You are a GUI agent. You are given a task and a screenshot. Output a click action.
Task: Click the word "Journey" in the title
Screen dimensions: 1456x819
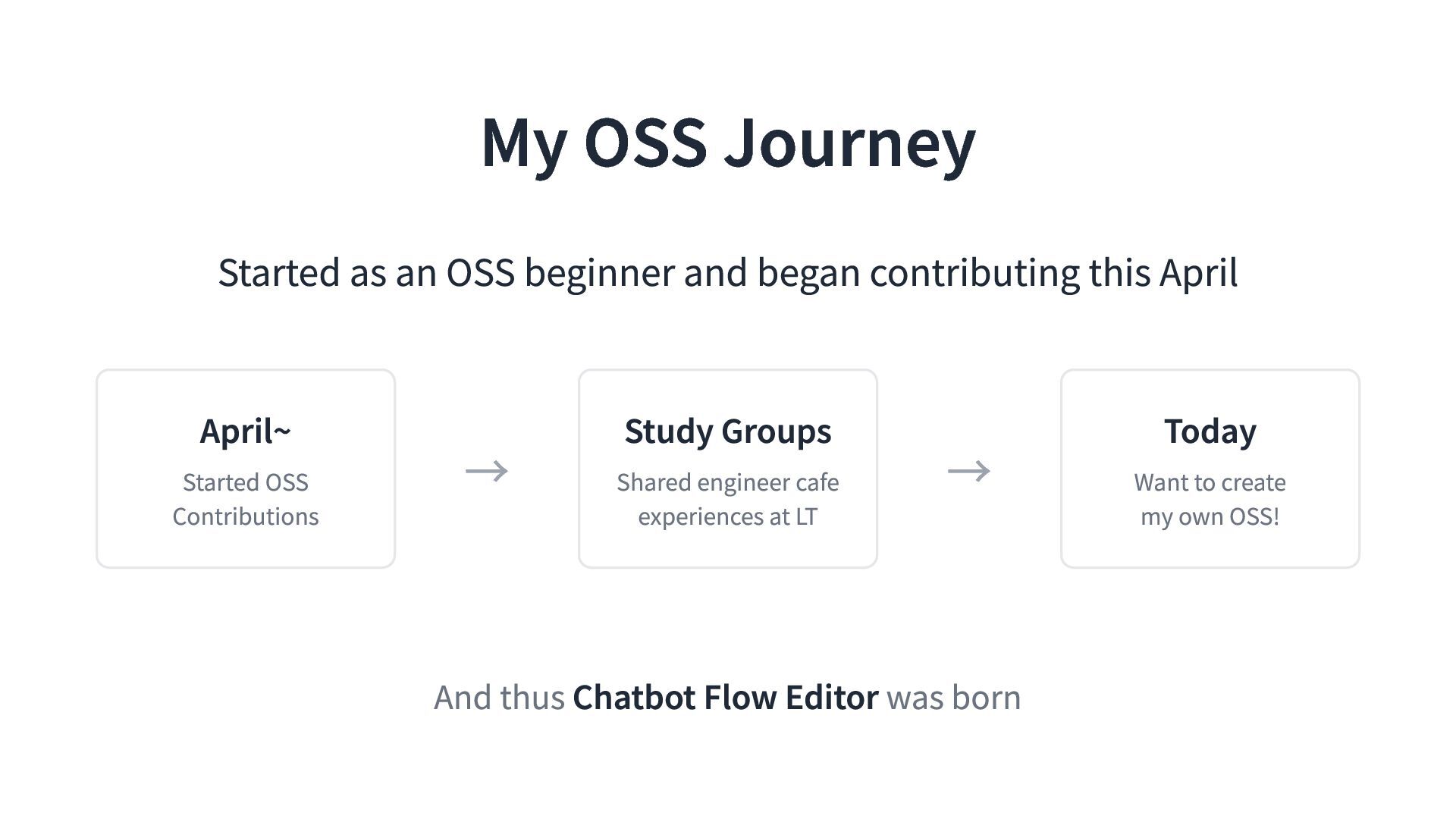[850, 146]
